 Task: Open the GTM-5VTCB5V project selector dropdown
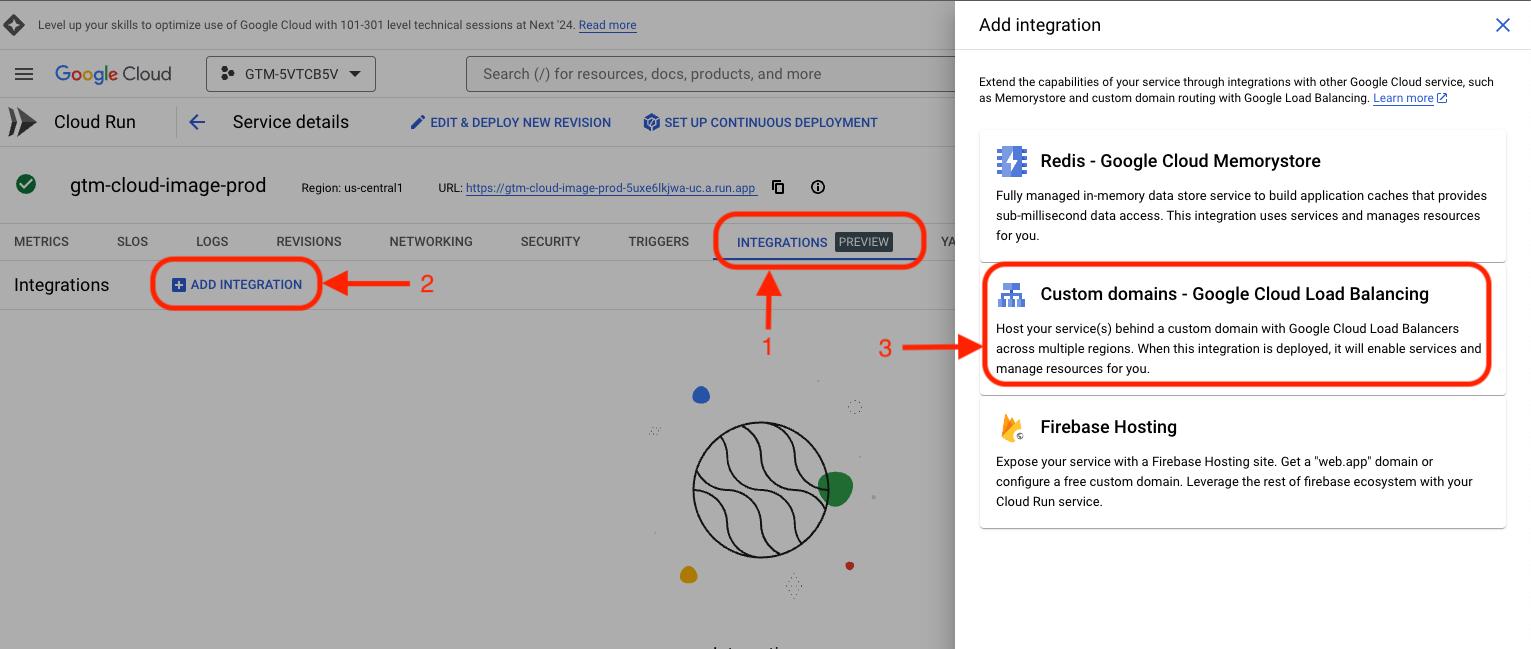coord(290,74)
